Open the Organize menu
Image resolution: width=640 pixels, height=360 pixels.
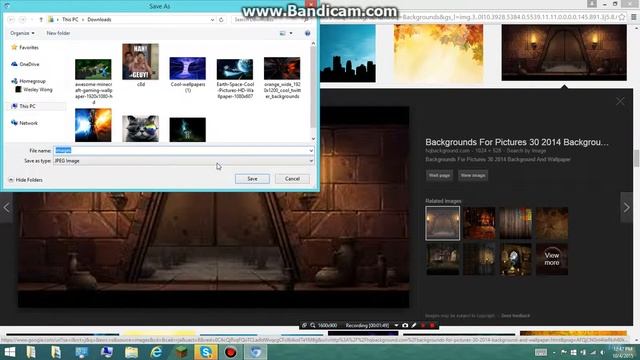[x=22, y=33]
